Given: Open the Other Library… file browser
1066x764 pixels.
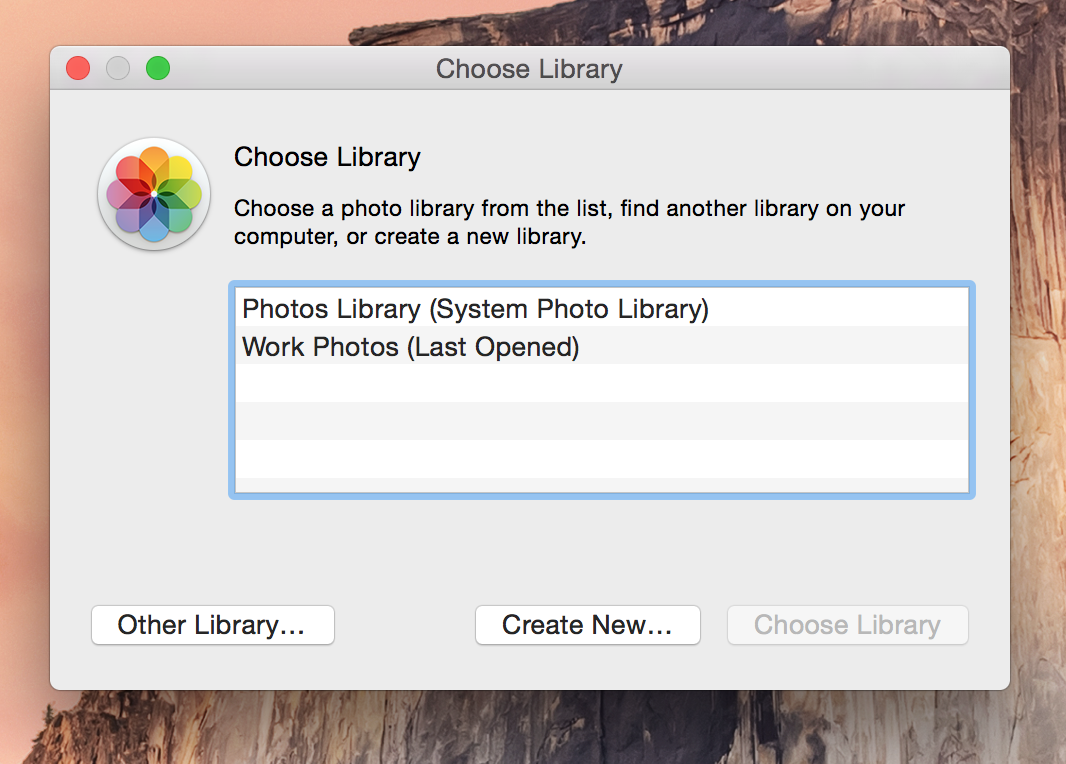Looking at the screenshot, I should point(213,625).
